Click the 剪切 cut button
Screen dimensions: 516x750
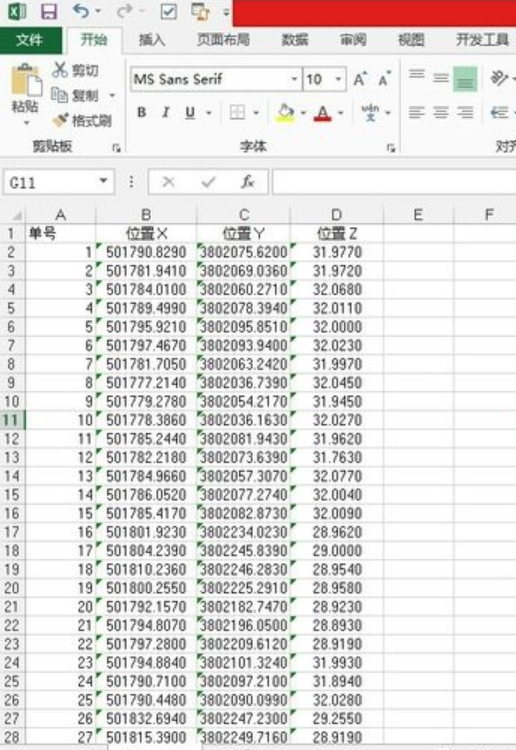point(76,70)
